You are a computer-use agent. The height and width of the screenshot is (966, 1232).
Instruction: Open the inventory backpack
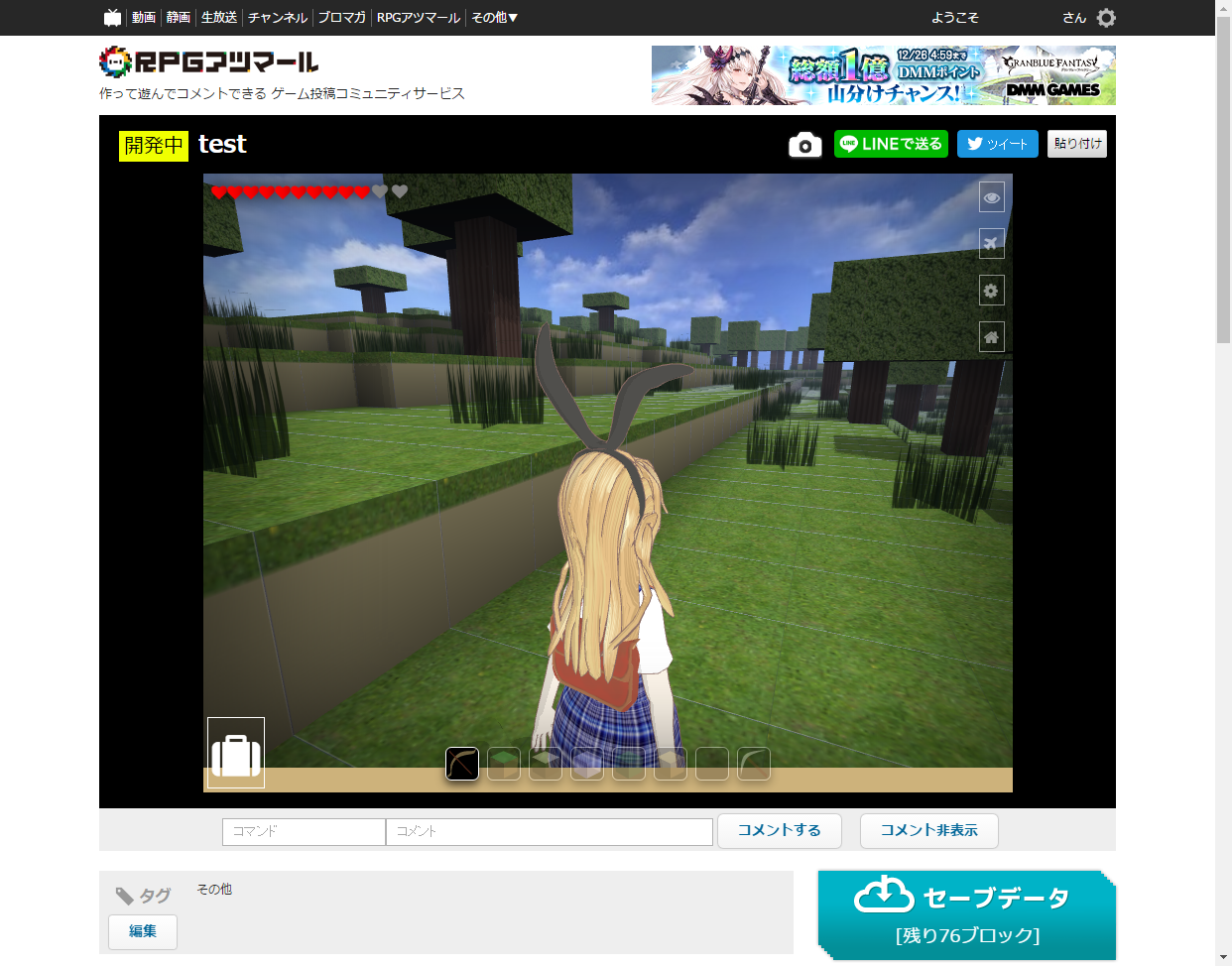pyautogui.click(x=235, y=753)
